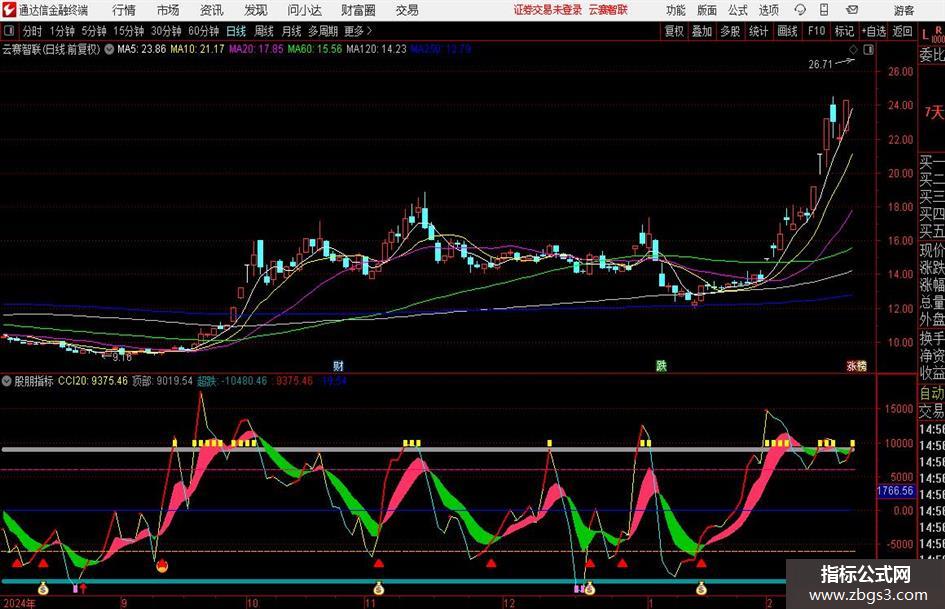Image resolution: width=945 pixels, height=609 pixels.
Task: Expand the 更多 periods list
Action: click(x=359, y=31)
